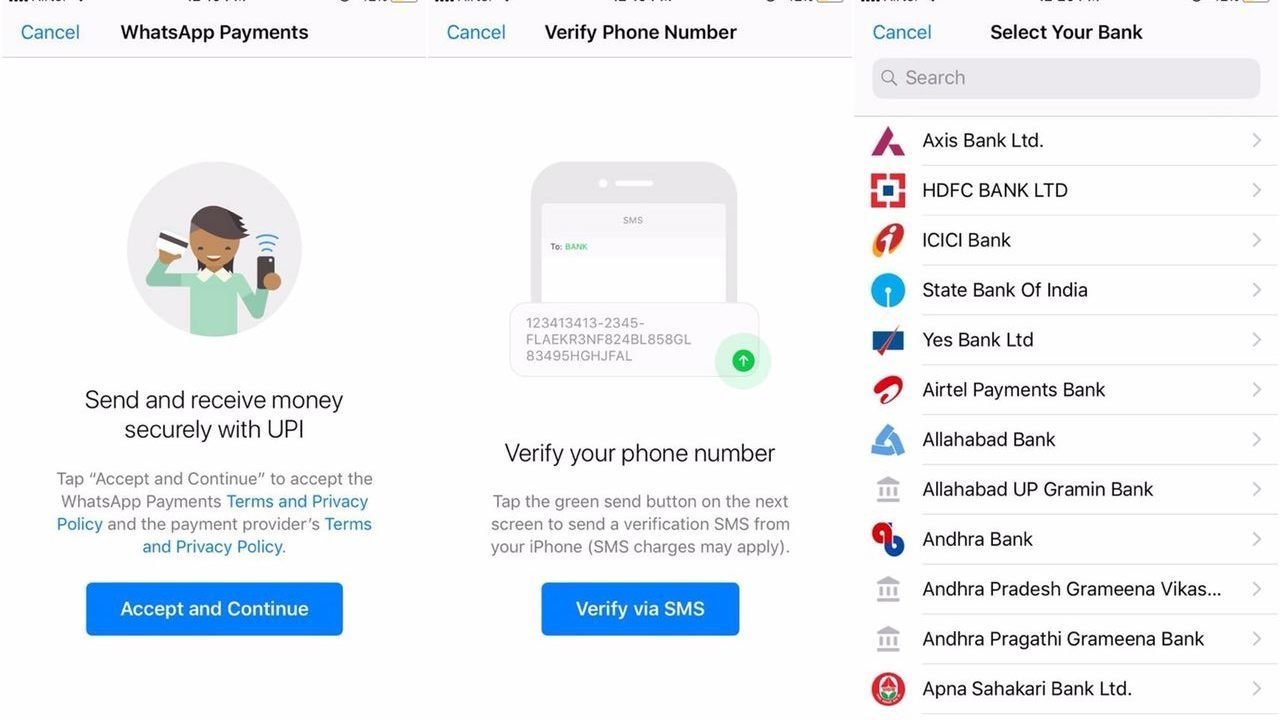Open Andhra Pragathi Grameena Bank chevron
The height and width of the screenshot is (720, 1280).
[x=1257, y=639]
